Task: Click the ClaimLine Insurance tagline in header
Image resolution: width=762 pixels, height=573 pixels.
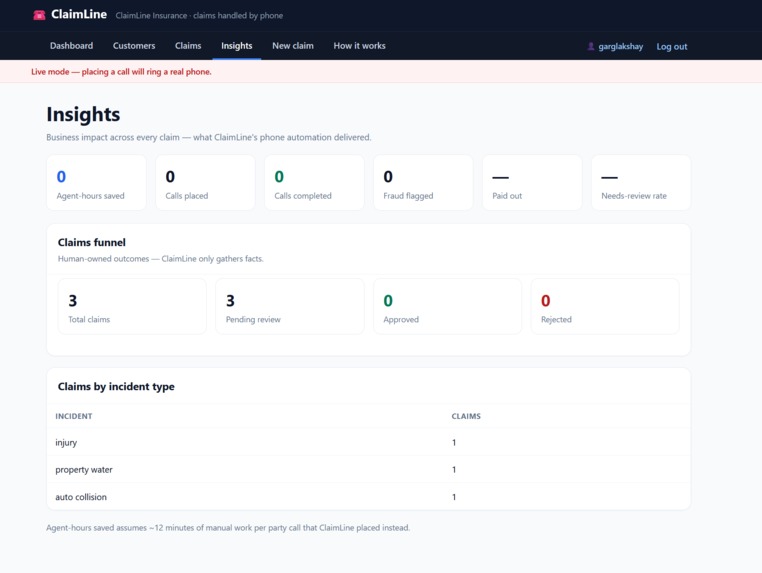Action: coord(199,16)
